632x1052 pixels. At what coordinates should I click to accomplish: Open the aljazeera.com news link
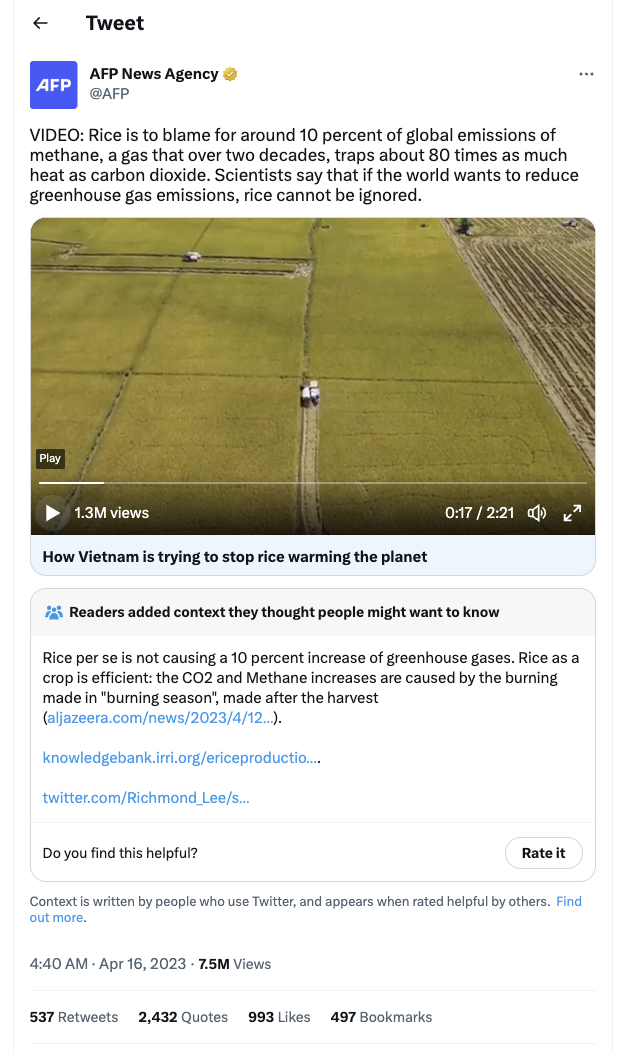coord(160,718)
